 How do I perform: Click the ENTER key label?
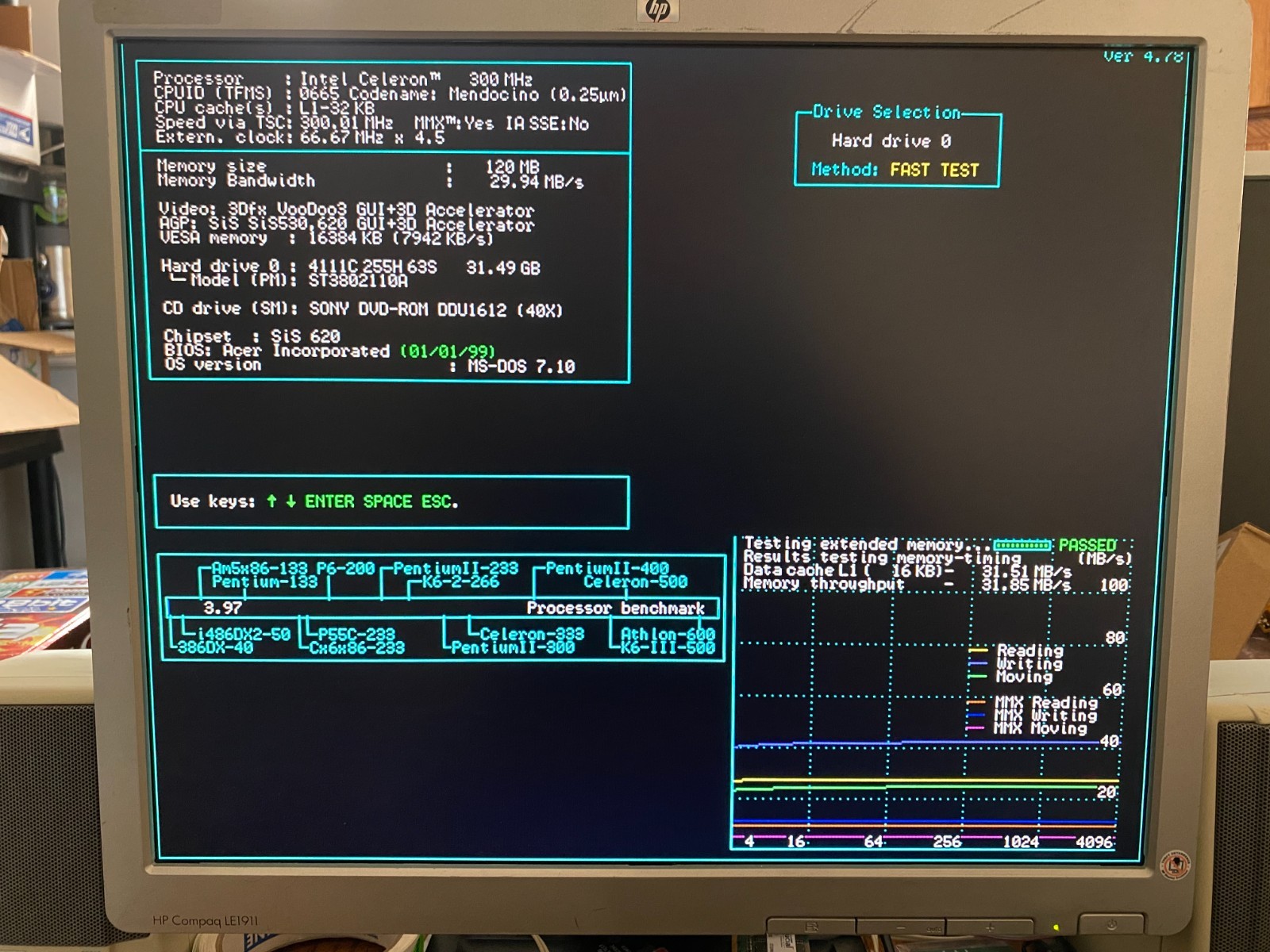click(x=329, y=501)
